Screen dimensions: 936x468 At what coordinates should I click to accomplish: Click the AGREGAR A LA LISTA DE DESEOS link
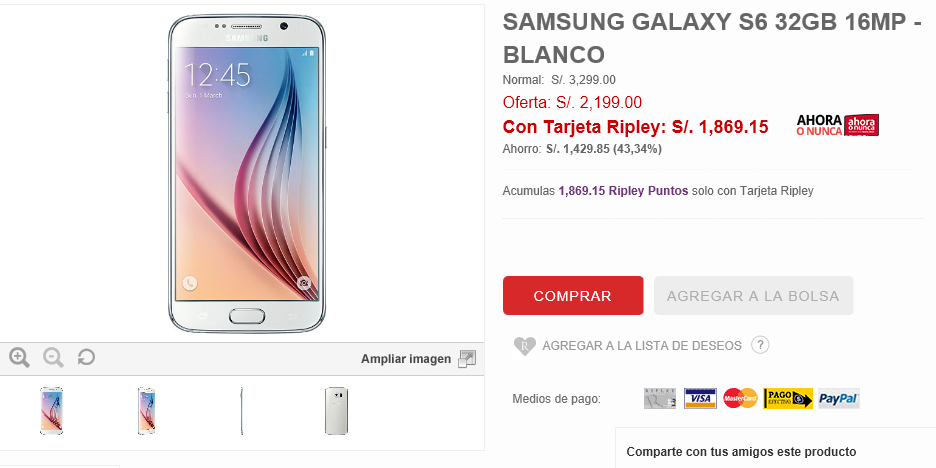tap(642, 346)
